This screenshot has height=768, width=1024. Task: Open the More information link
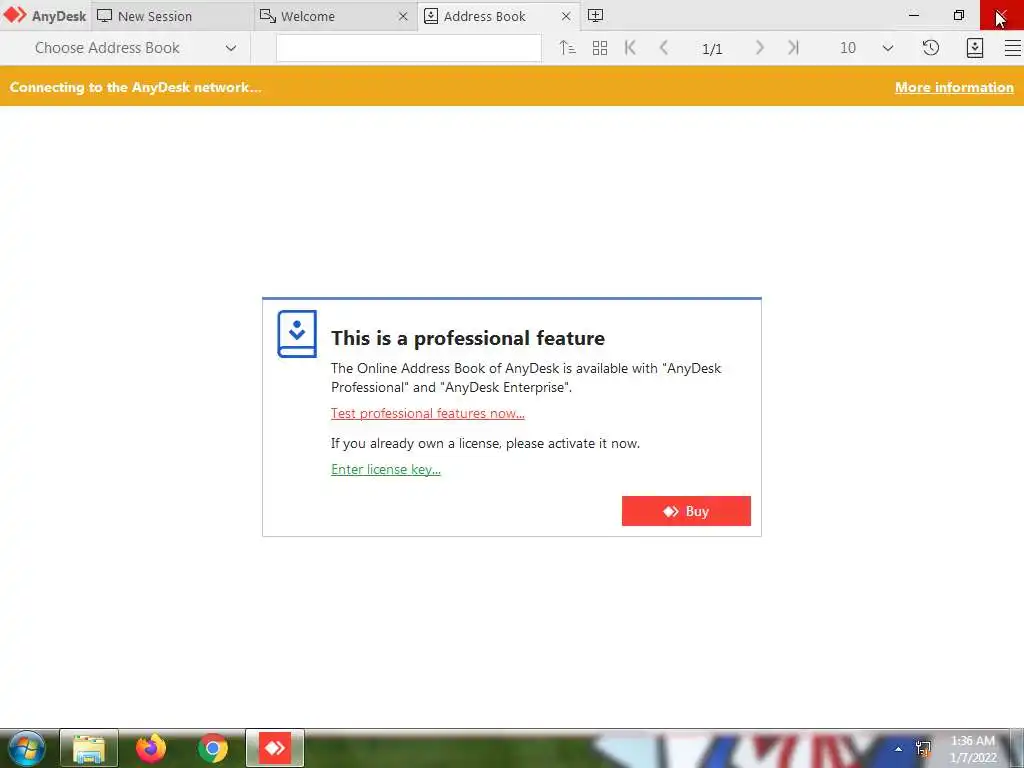click(954, 88)
